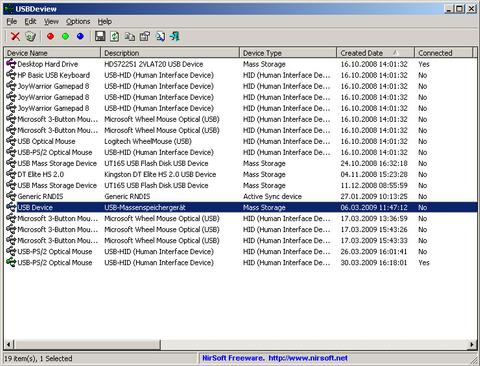
Task: Maximize the USBDeview window
Action: 459,9
